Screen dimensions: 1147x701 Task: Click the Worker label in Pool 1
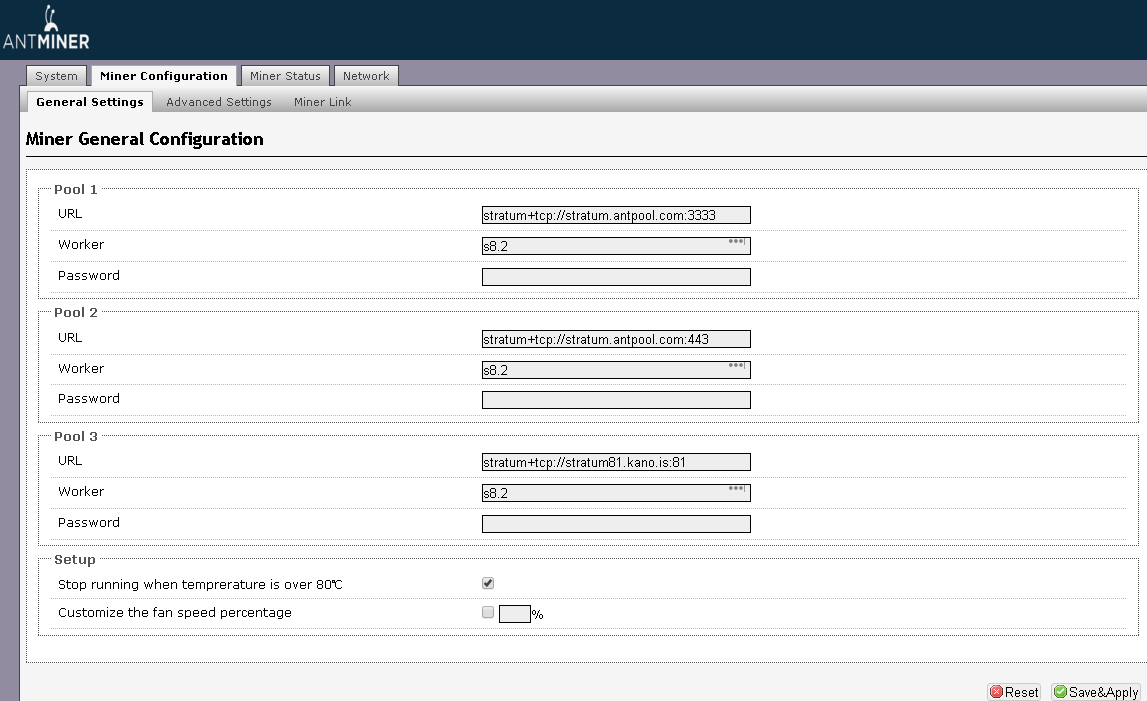[x=80, y=244]
